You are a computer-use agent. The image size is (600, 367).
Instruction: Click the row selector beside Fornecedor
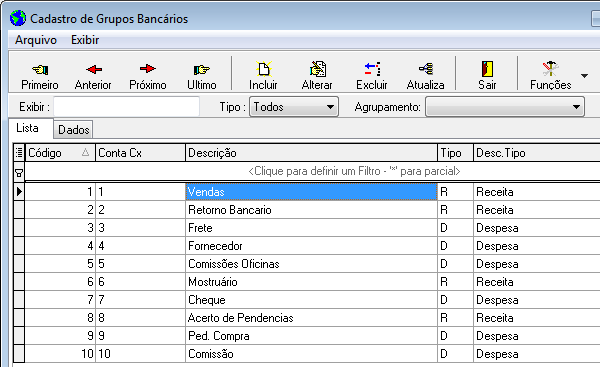point(19,246)
